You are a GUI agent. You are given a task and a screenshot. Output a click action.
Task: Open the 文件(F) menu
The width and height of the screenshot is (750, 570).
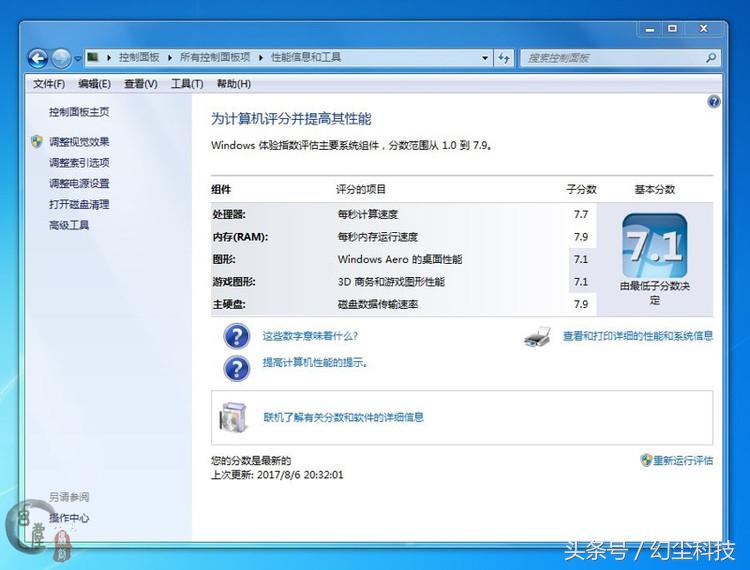[x=49, y=84]
